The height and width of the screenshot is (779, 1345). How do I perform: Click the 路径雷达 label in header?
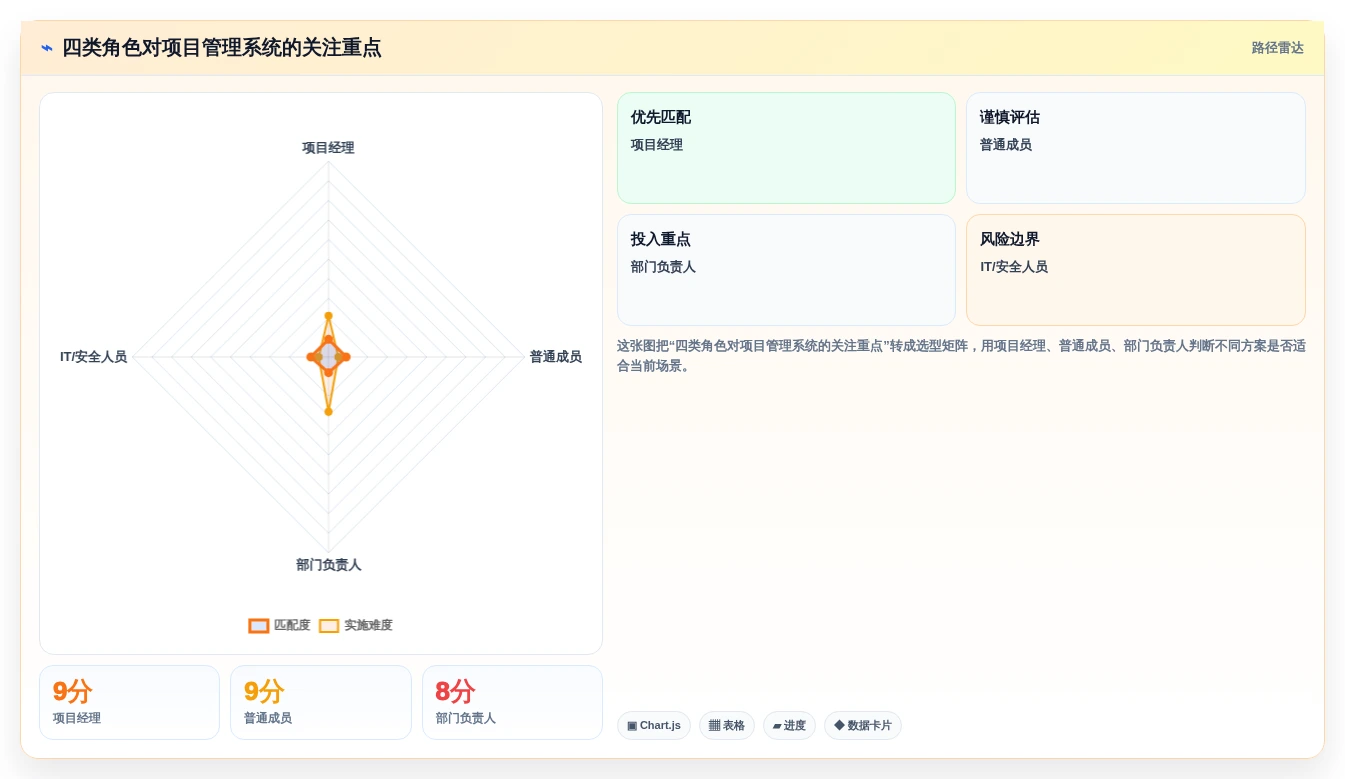click(1277, 48)
